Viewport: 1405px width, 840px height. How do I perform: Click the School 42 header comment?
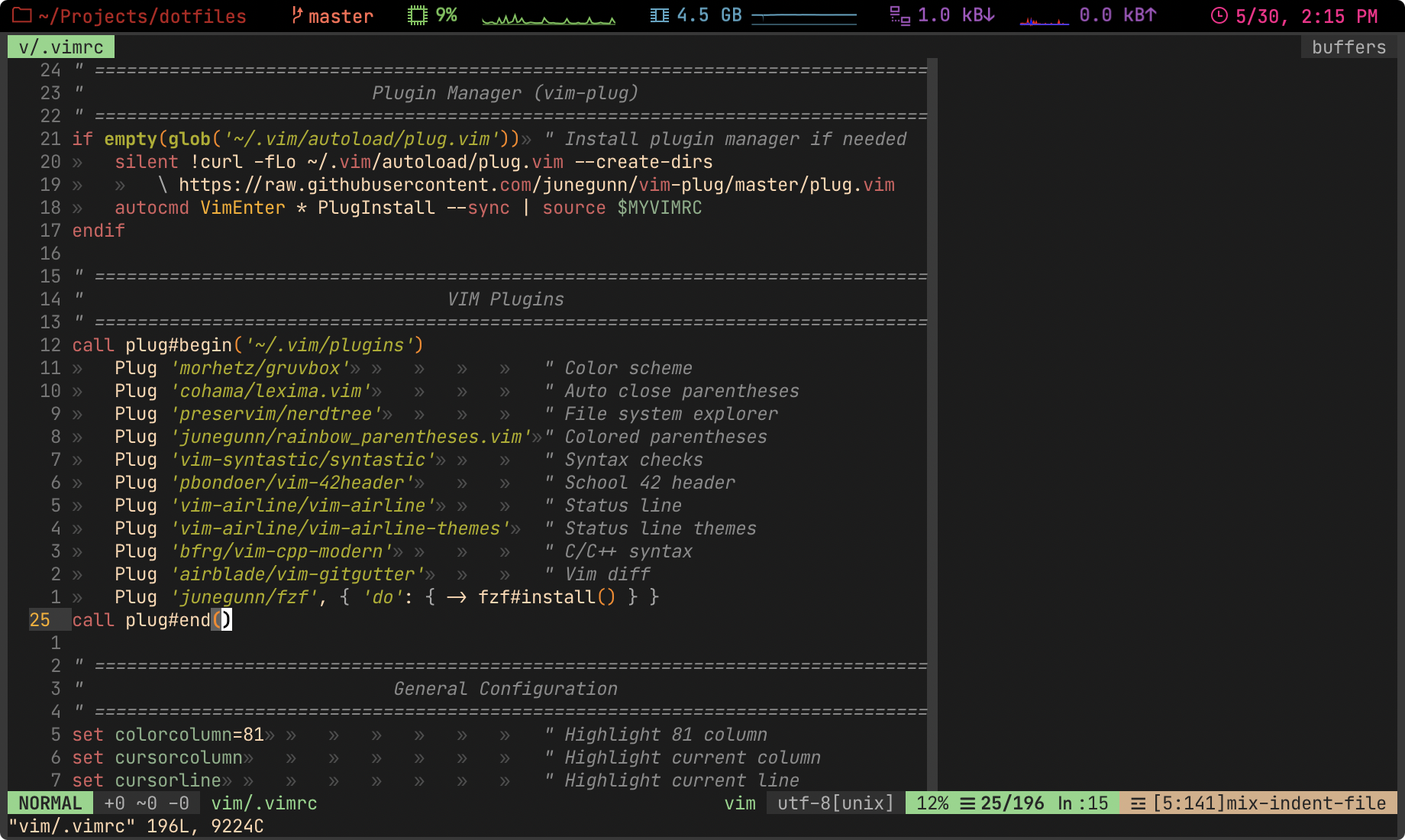point(640,483)
